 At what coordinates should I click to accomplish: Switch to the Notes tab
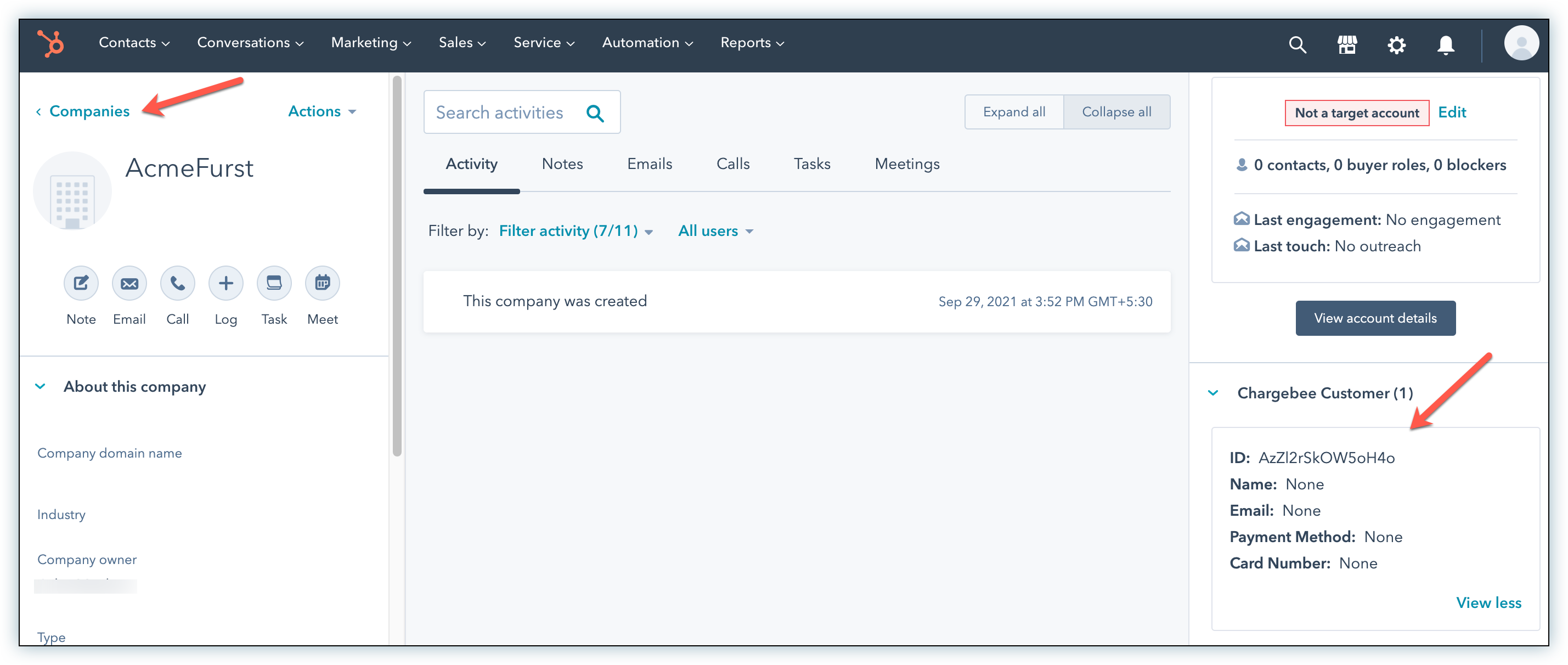pos(562,164)
